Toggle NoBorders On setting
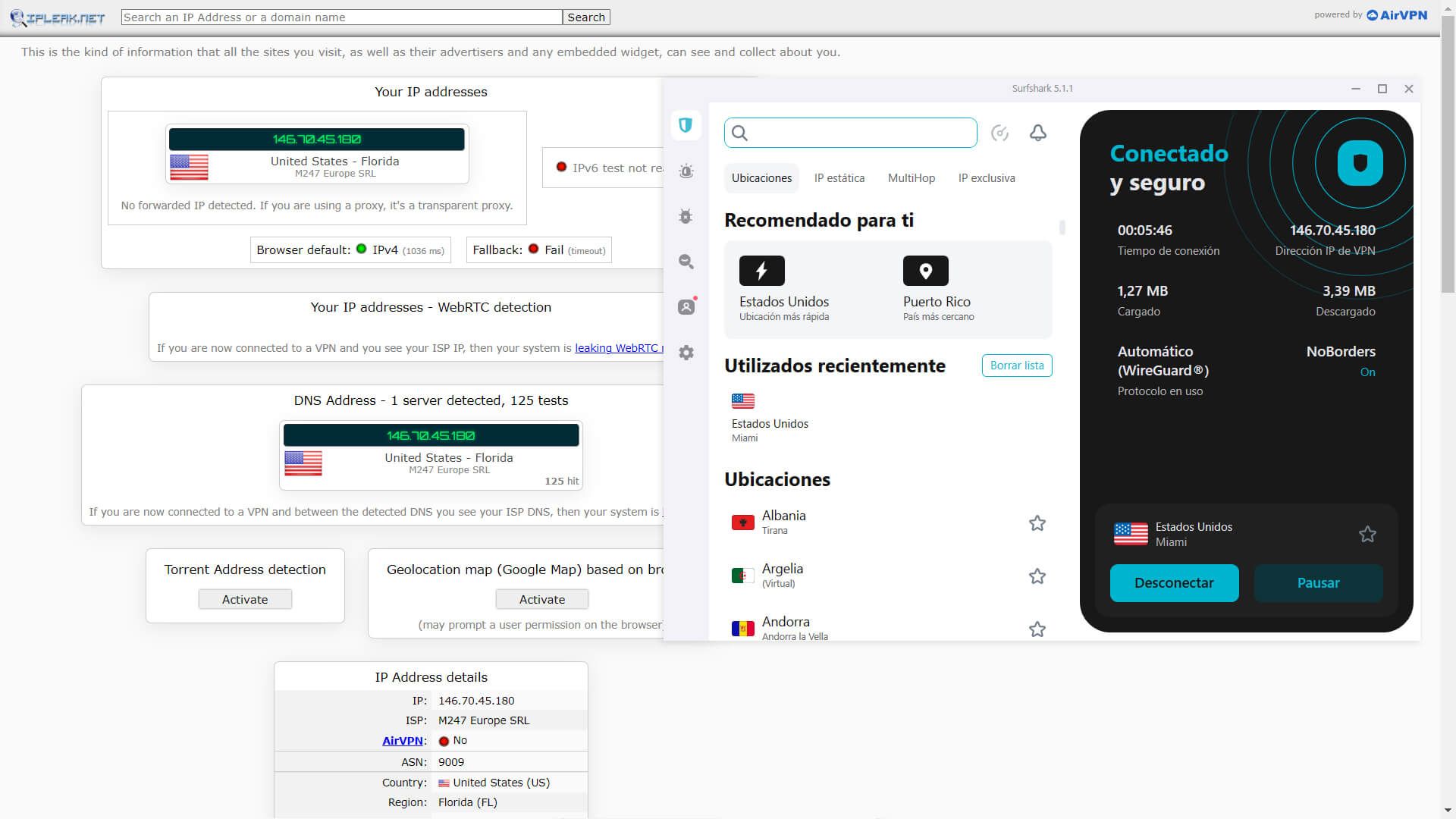Image resolution: width=1456 pixels, height=819 pixels. tap(1367, 372)
